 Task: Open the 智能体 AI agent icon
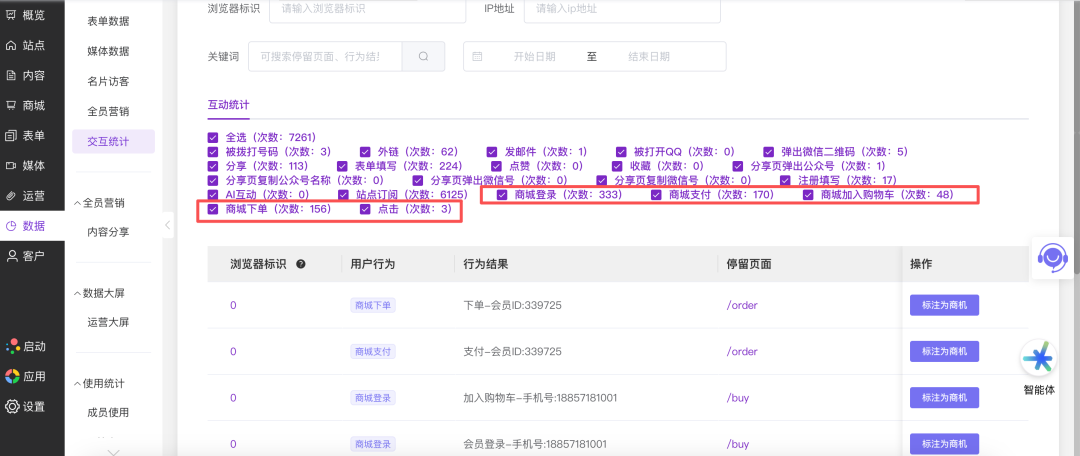point(1039,358)
